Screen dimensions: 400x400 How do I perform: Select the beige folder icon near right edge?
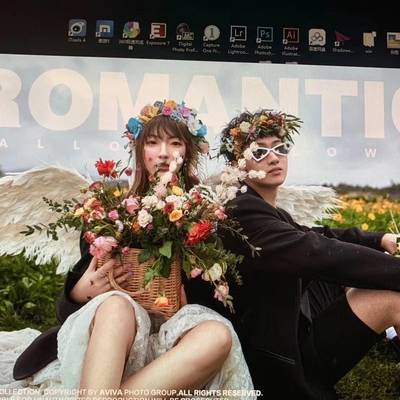tap(369, 39)
